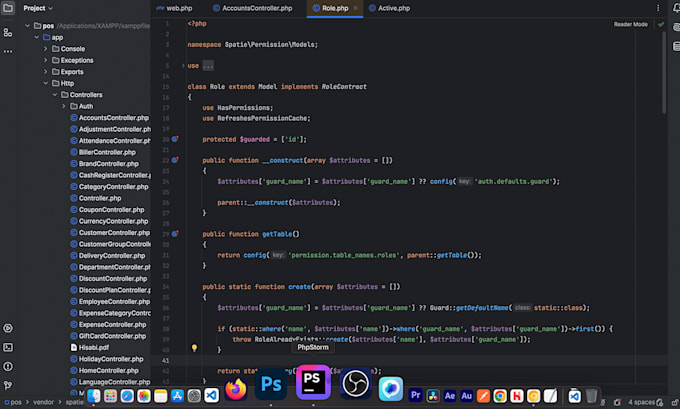Screen dimensions: 680x409
Task: Open the Structure tool window icon
Action: (8, 33)
